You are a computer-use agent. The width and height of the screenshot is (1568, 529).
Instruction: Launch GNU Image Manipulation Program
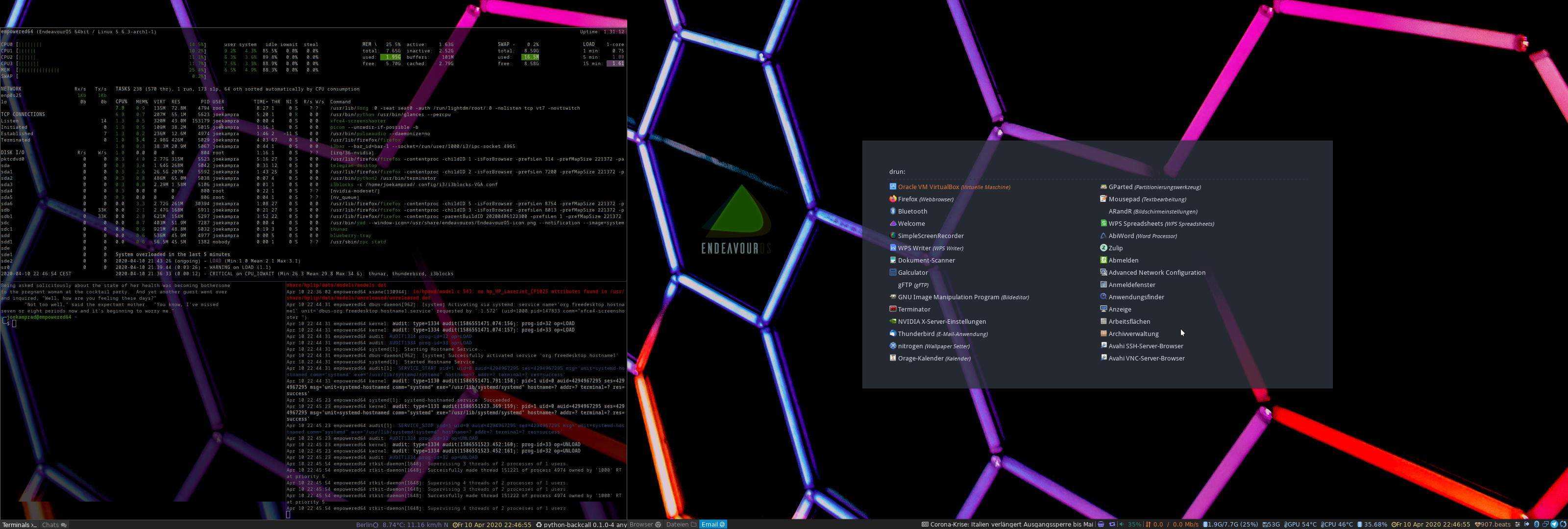[959, 297]
